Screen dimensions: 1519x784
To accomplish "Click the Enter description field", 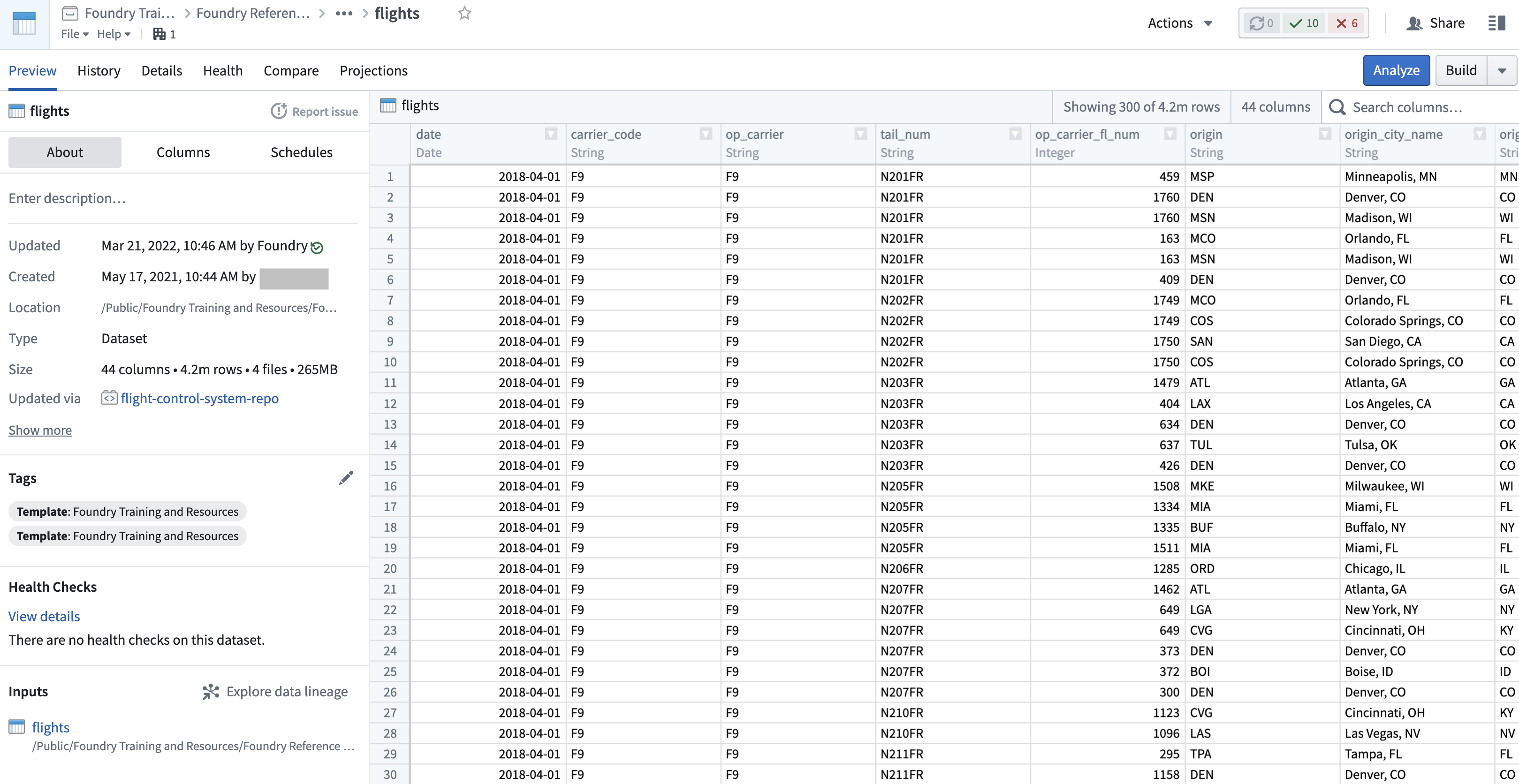I will point(183,198).
